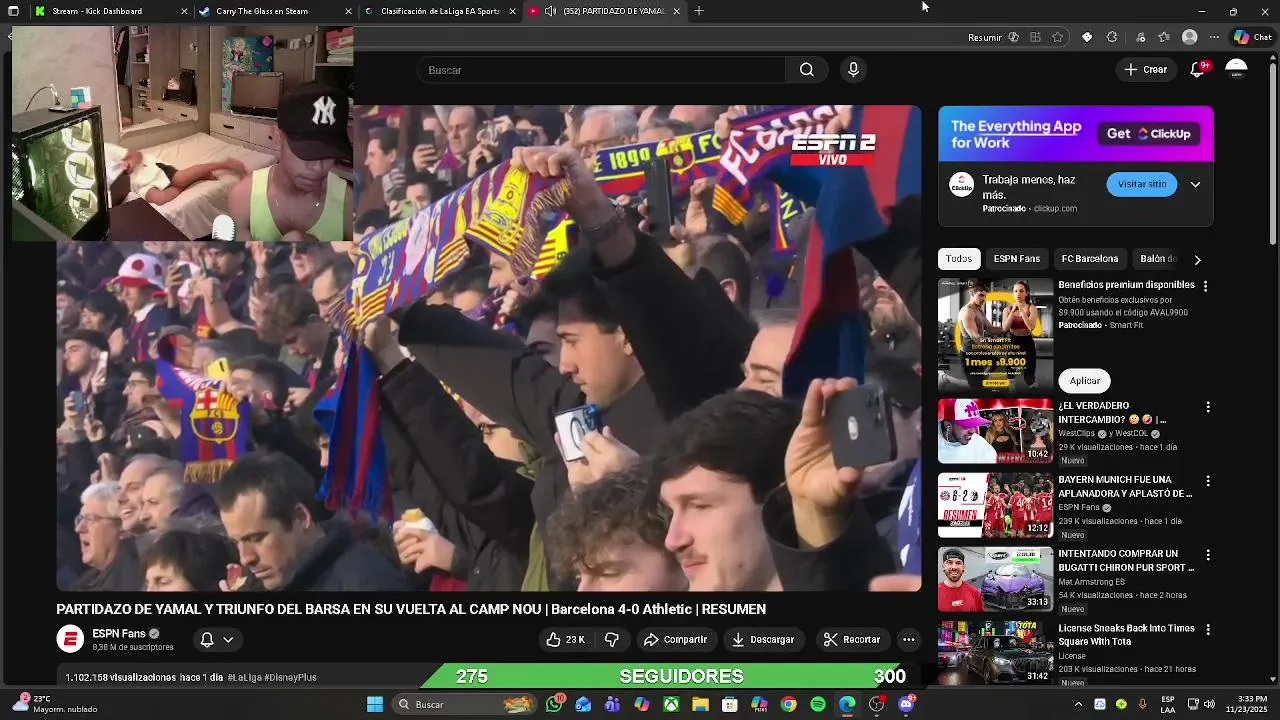Open YouTube notifications bell
This screenshot has height=720, width=1280.
1197,70
